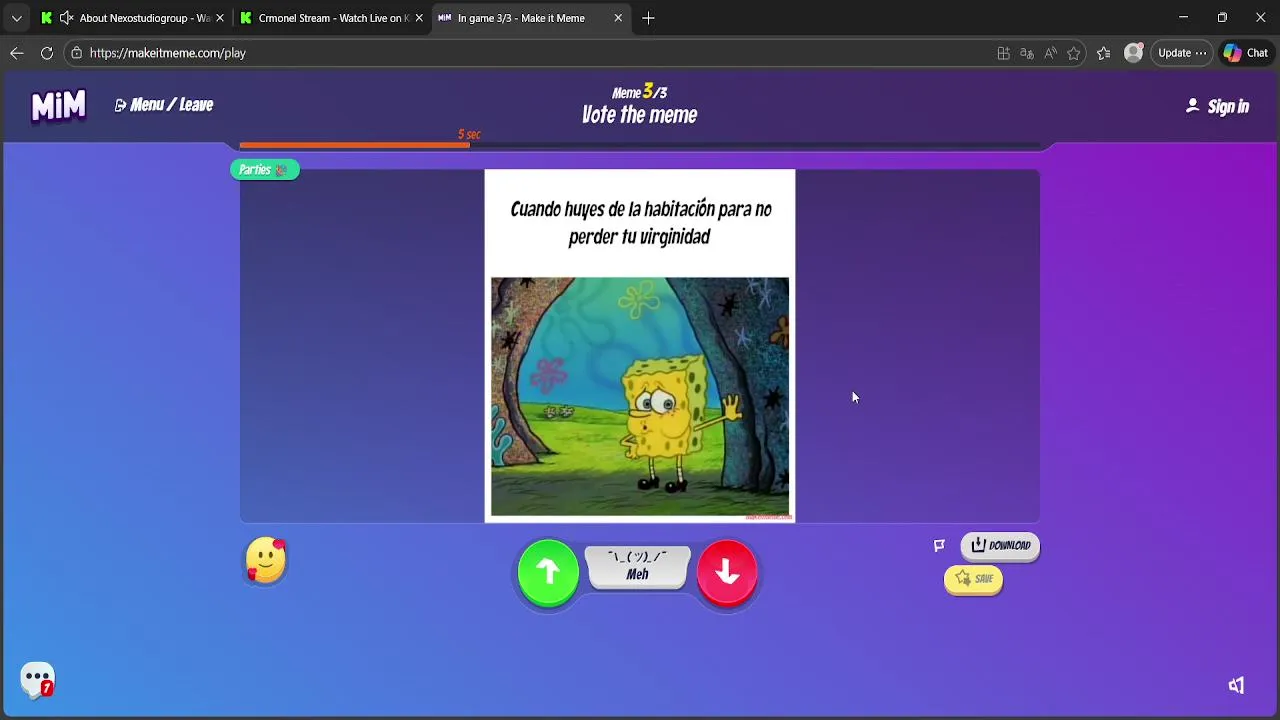The height and width of the screenshot is (720, 1280).
Task: Click the meme caption text
Action: (640, 222)
